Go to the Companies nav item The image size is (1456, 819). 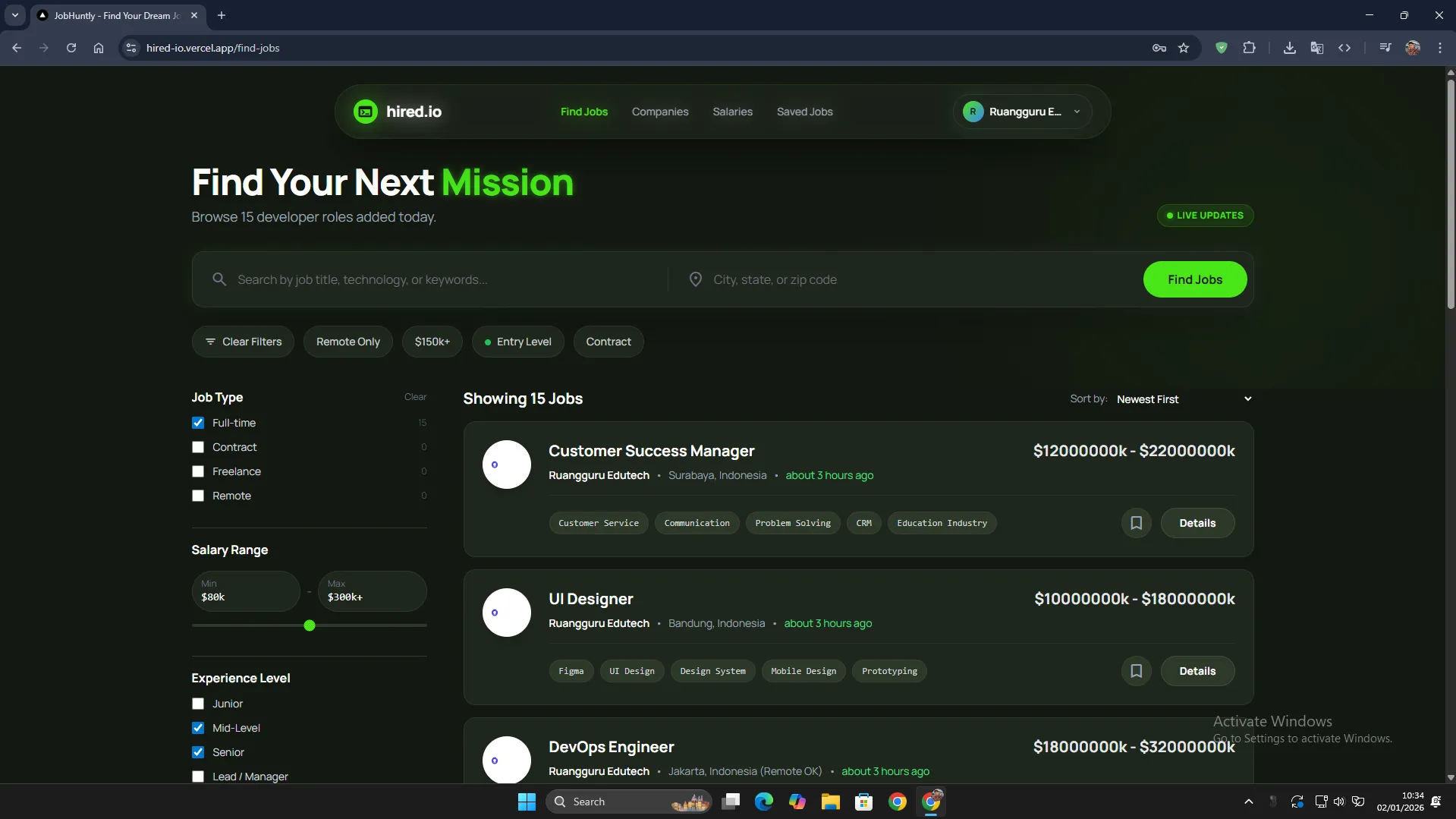click(659, 112)
